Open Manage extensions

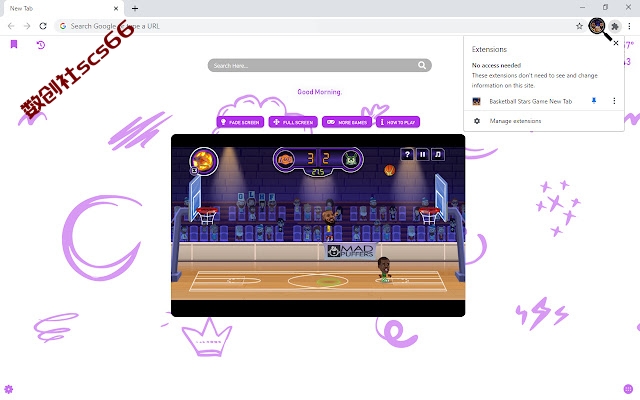(515, 121)
